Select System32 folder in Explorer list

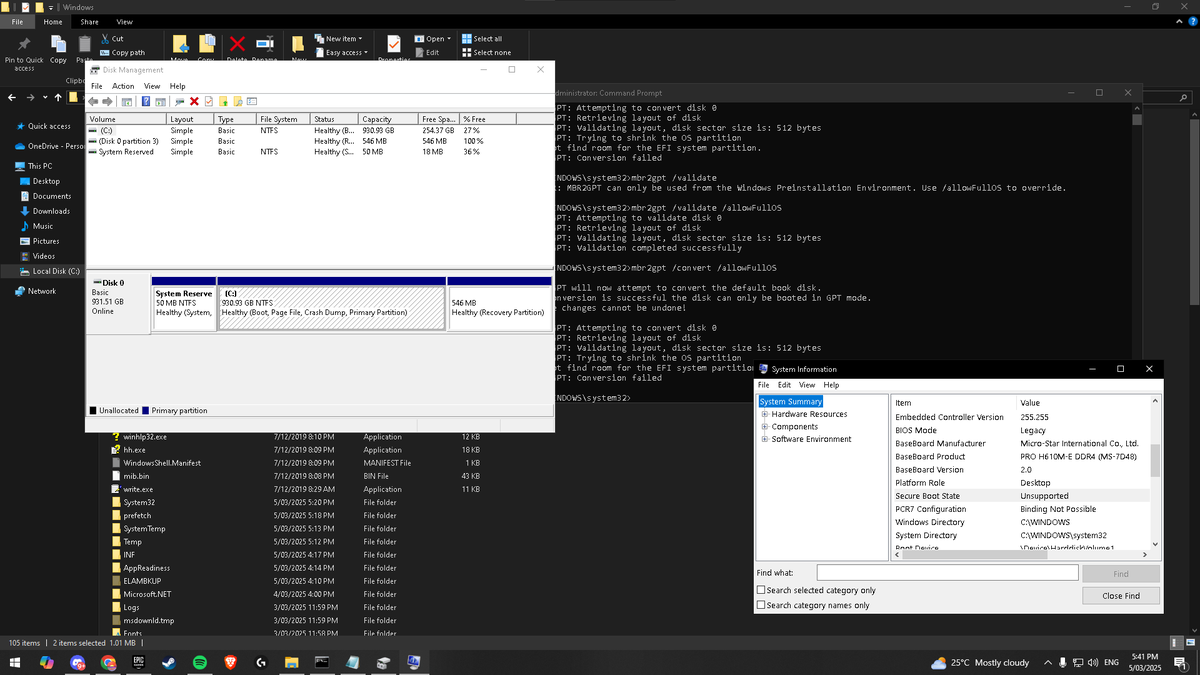click(x=139, y=502)
